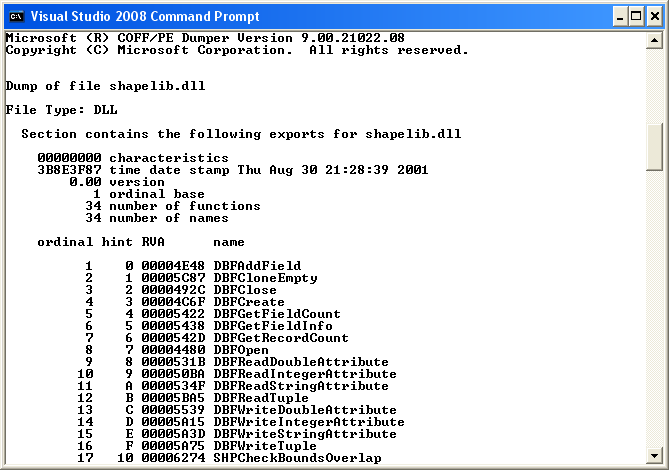Click the vertical scrollbar thumb
The height and width of the screenshot is (470, 669).
[654, 147]
